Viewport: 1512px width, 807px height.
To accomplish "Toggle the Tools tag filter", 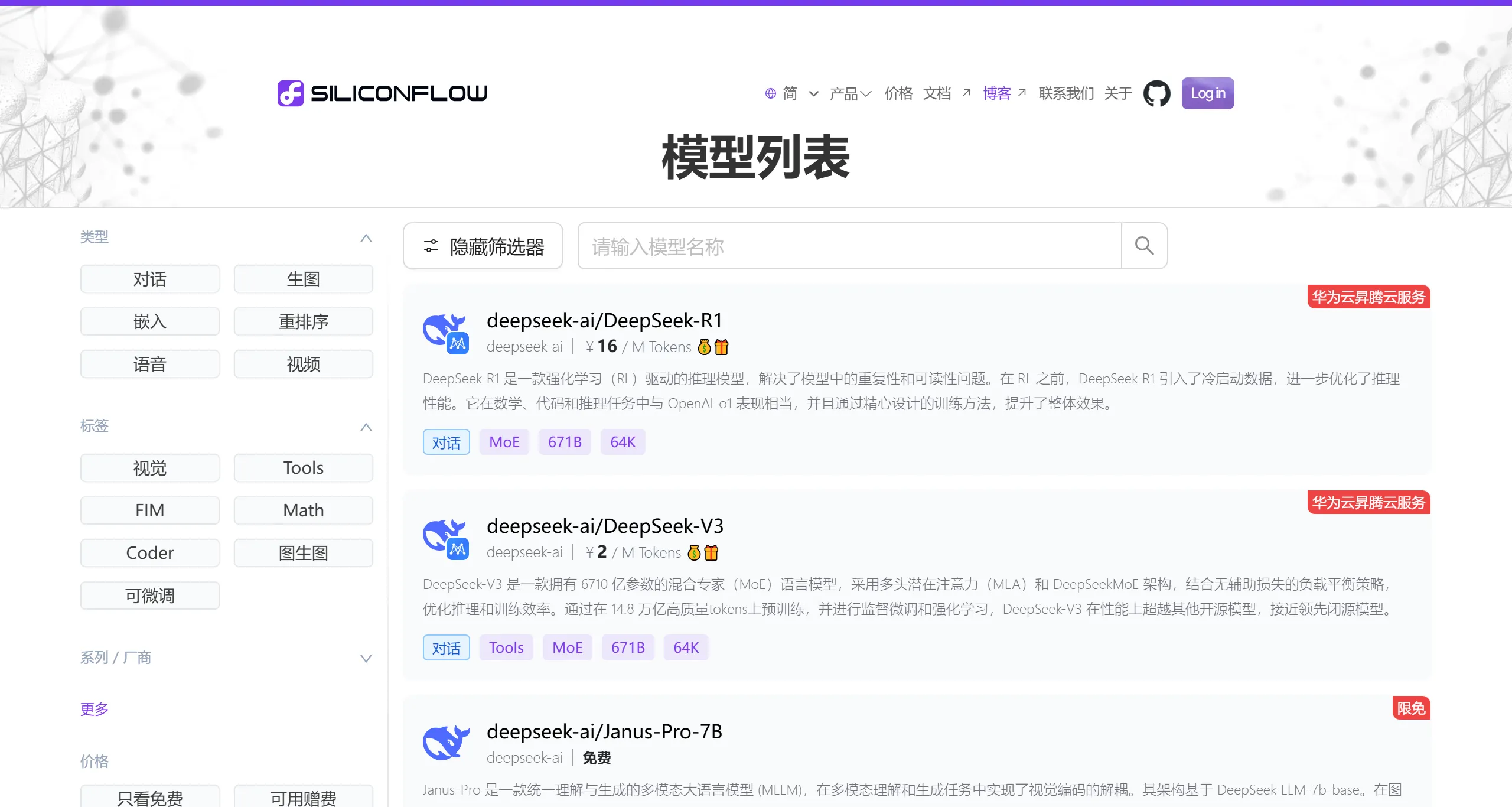I will click(x=303, y=468).
